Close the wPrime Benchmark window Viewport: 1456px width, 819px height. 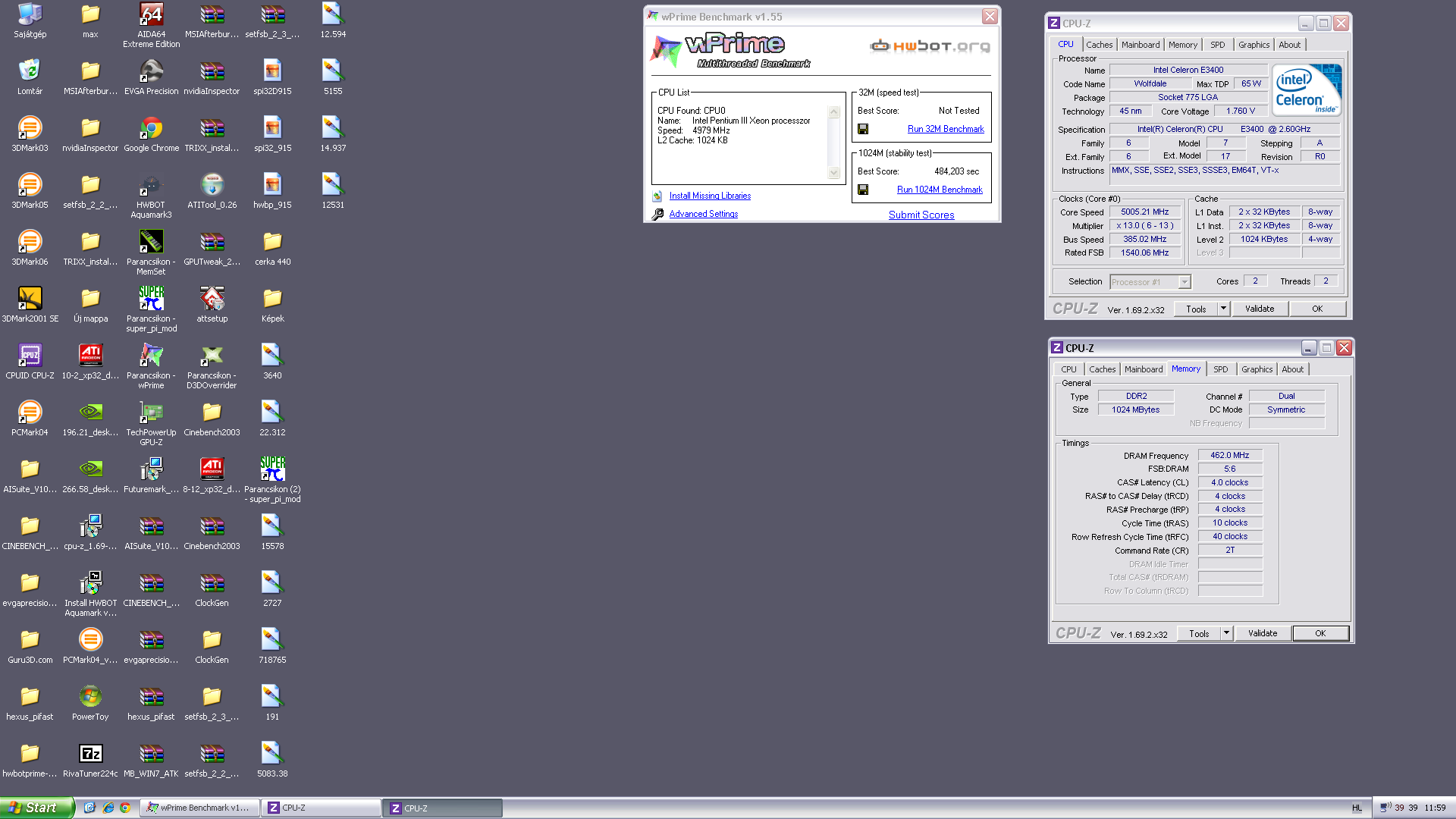pos(990,17)
